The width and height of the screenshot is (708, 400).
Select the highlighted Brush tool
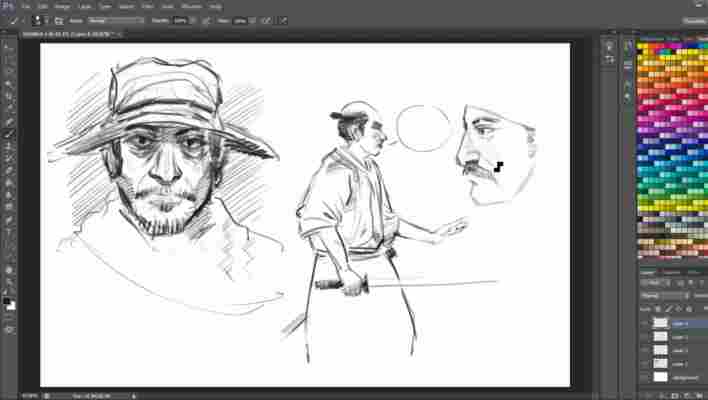point(9,134)
